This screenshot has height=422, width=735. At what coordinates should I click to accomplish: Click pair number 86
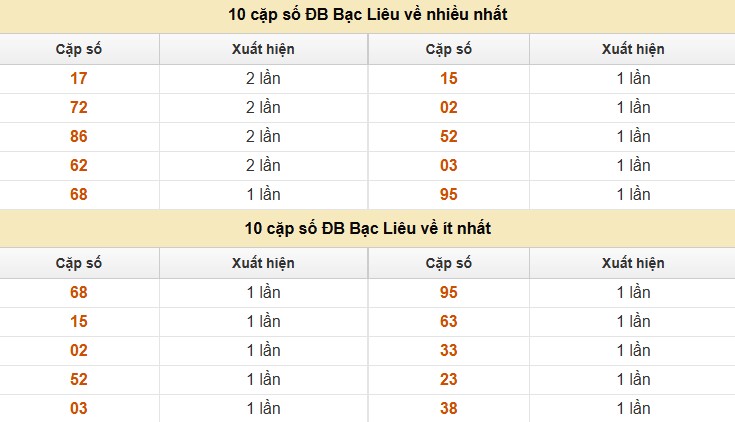click(79, 136)
